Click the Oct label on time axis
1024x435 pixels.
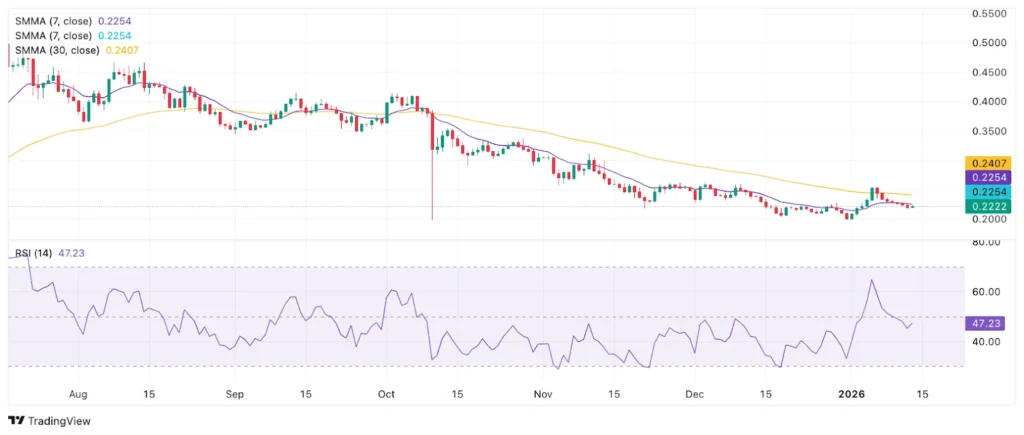387,395
